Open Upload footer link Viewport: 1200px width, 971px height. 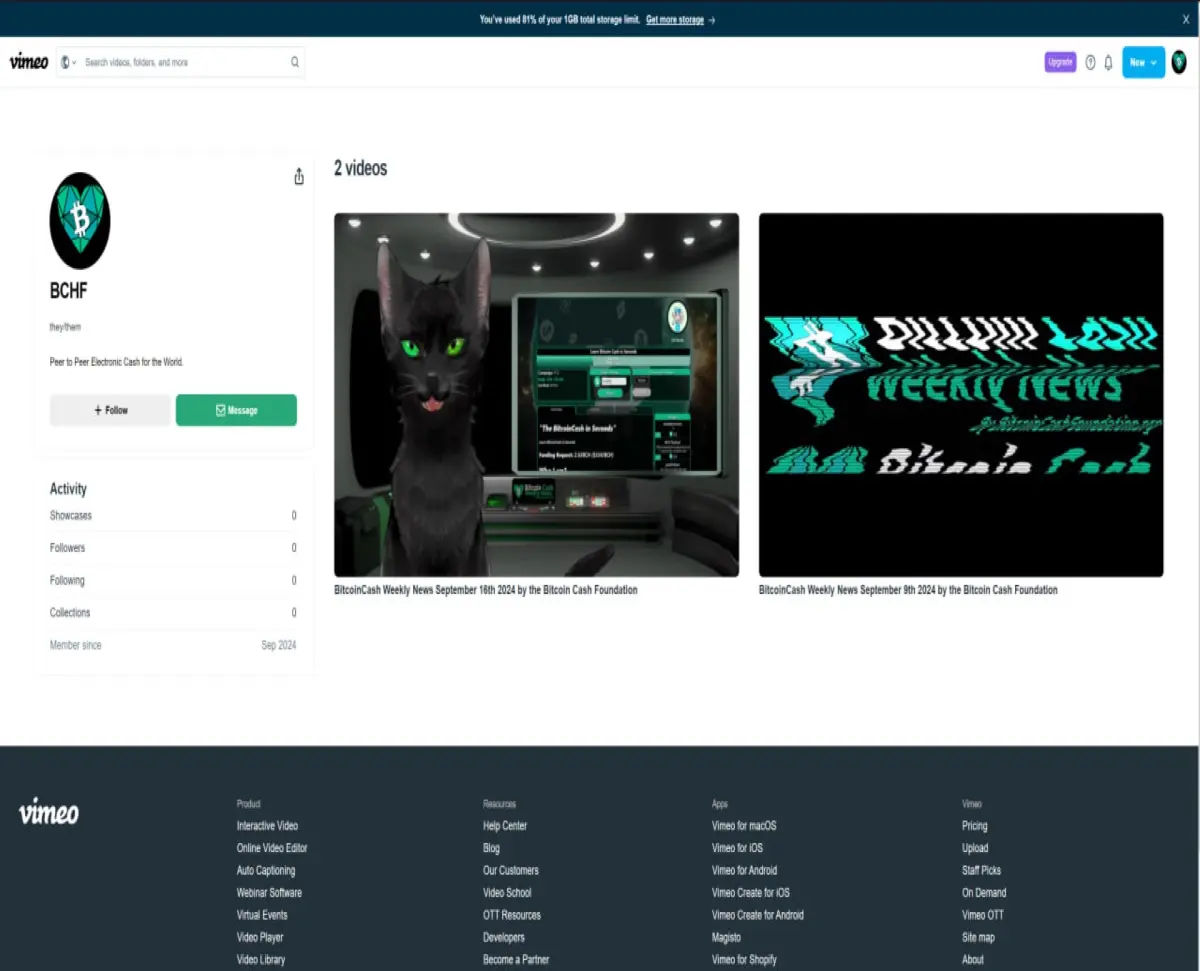pos(975,848)
